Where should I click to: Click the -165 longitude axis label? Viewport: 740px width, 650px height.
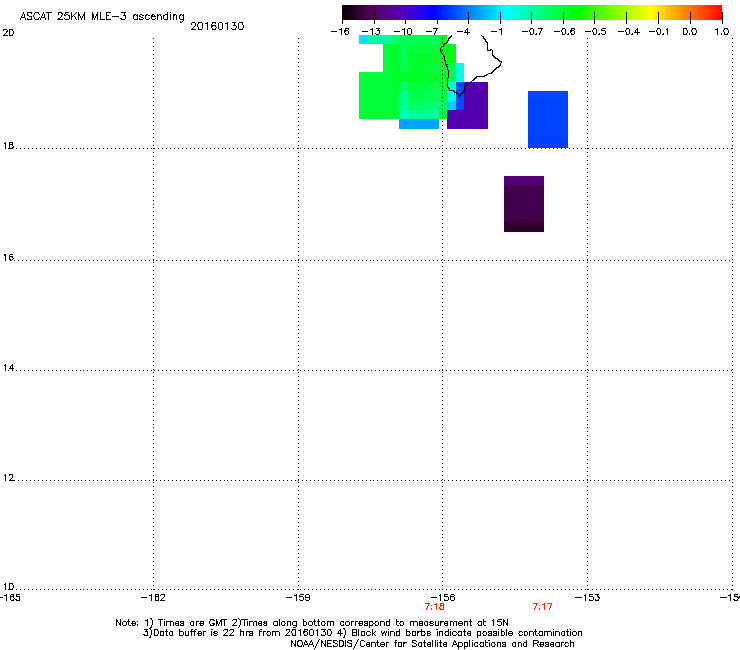9,598
